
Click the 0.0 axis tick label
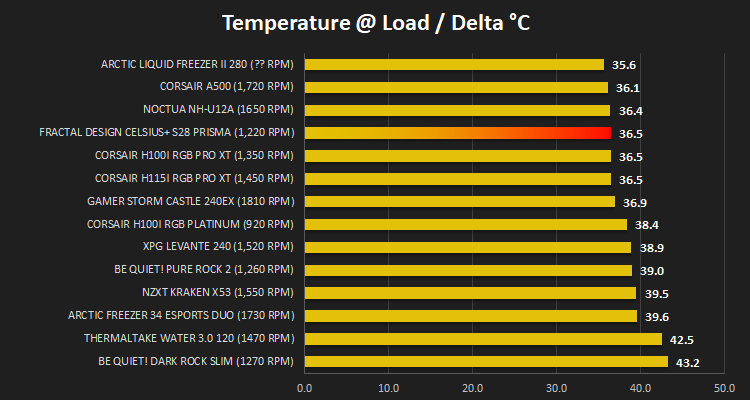[x=304, y=387]
